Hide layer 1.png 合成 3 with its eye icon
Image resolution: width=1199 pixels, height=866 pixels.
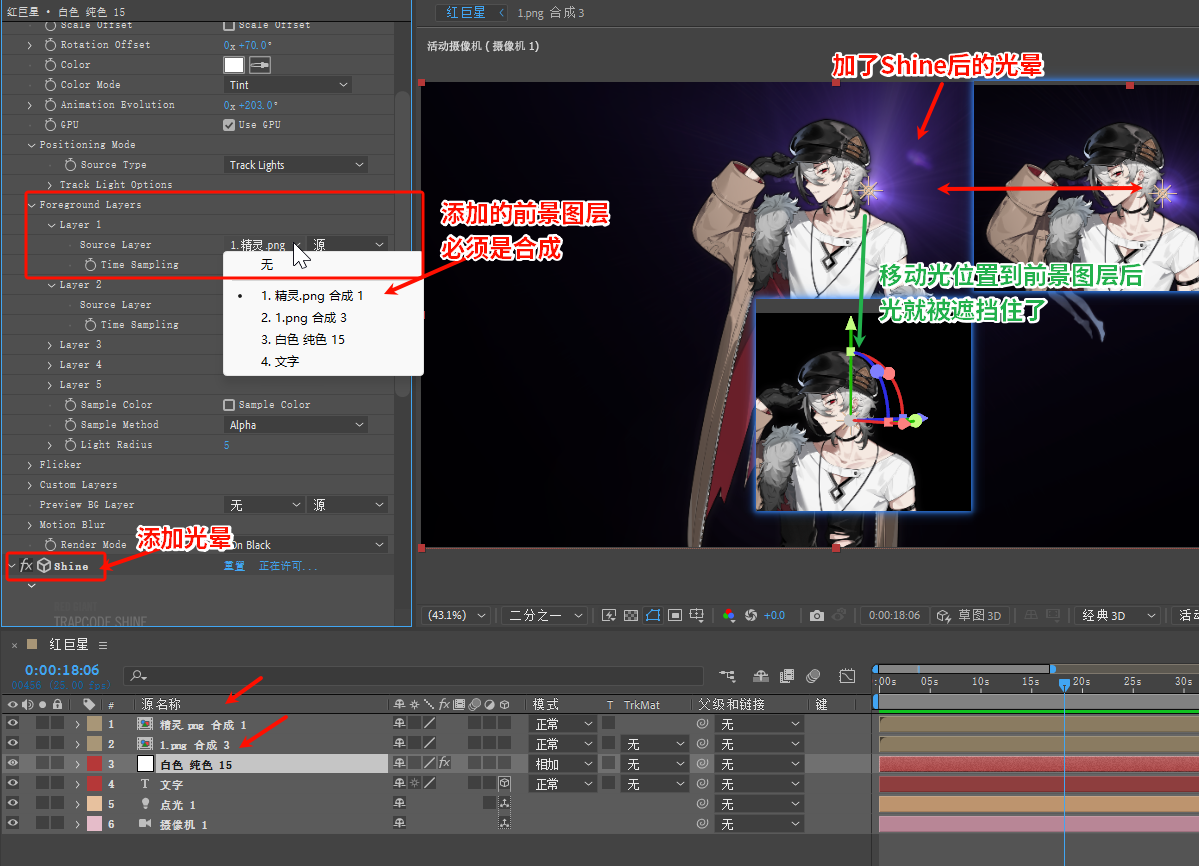pos(12,743)
